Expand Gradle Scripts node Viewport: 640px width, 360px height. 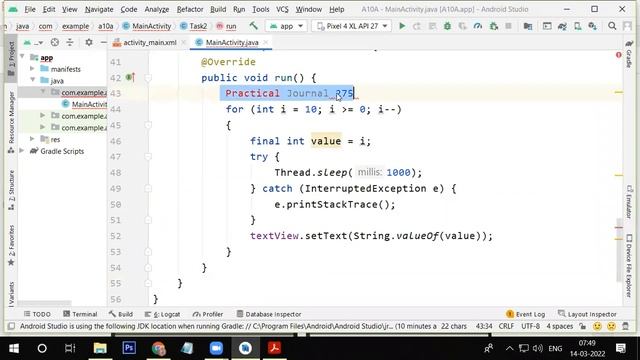22,151
